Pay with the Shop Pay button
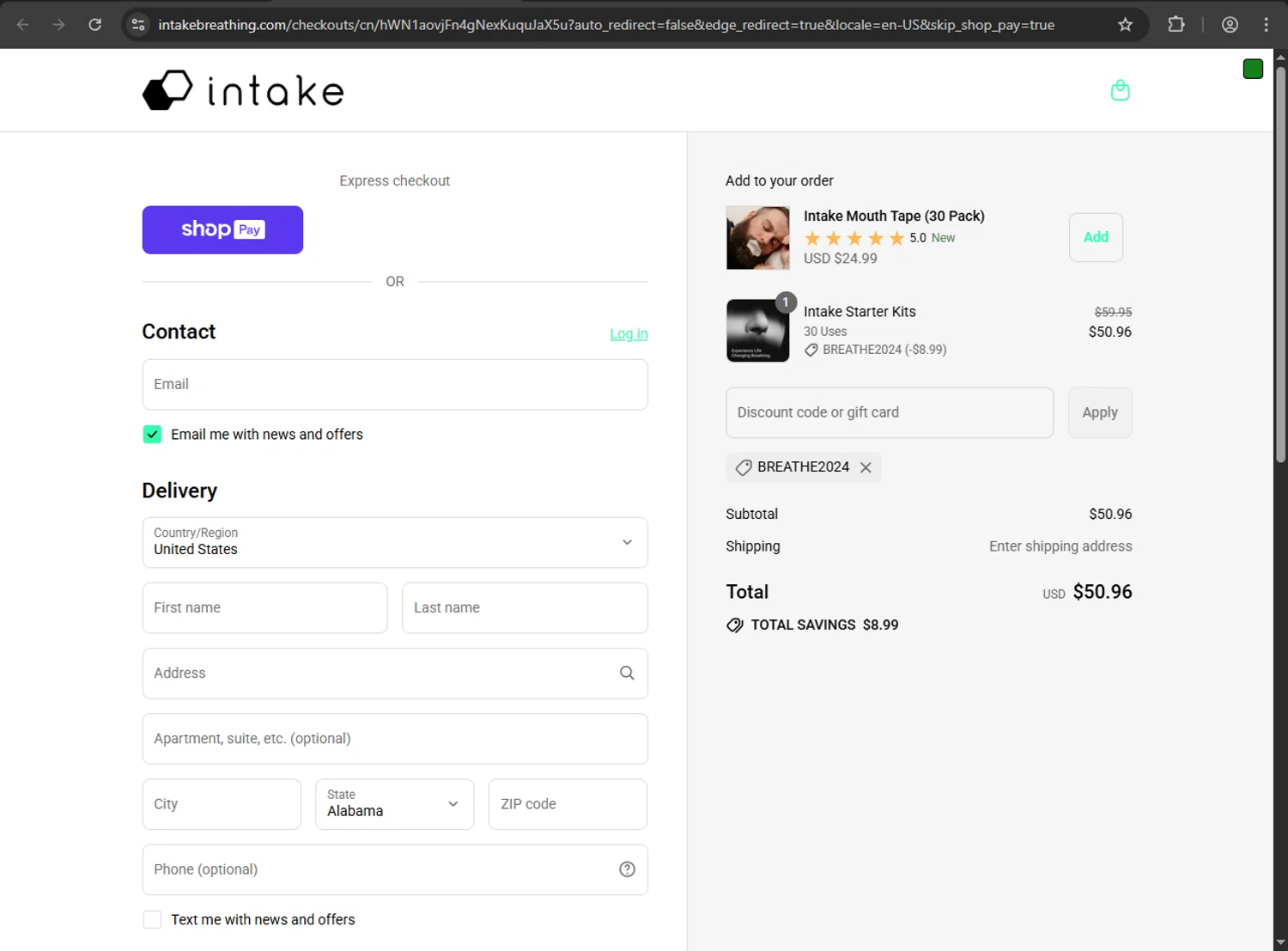 click(222, 229)
